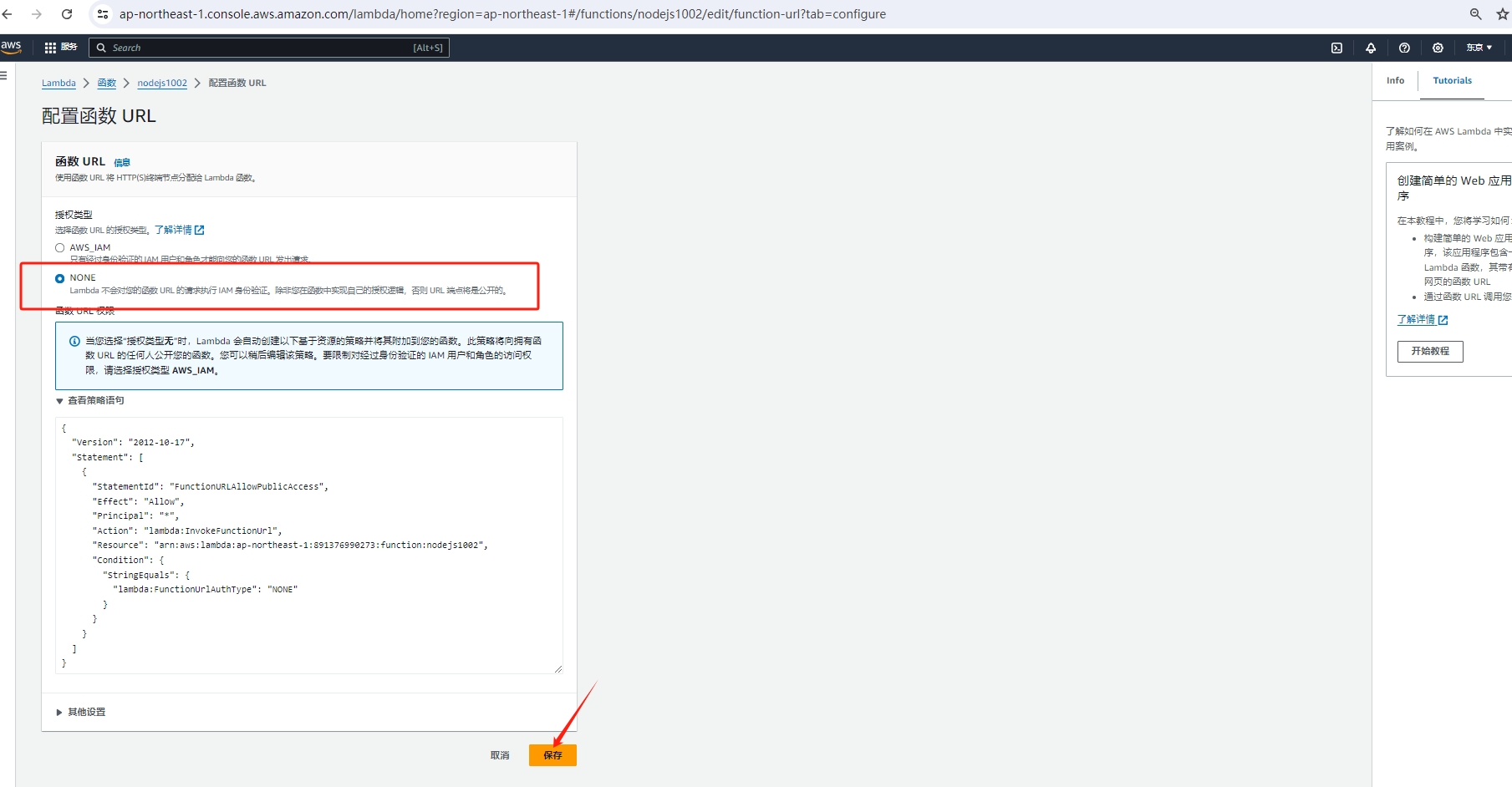Open CloudShell terminal icon

pyautogui.click(x=1337, y=48)
